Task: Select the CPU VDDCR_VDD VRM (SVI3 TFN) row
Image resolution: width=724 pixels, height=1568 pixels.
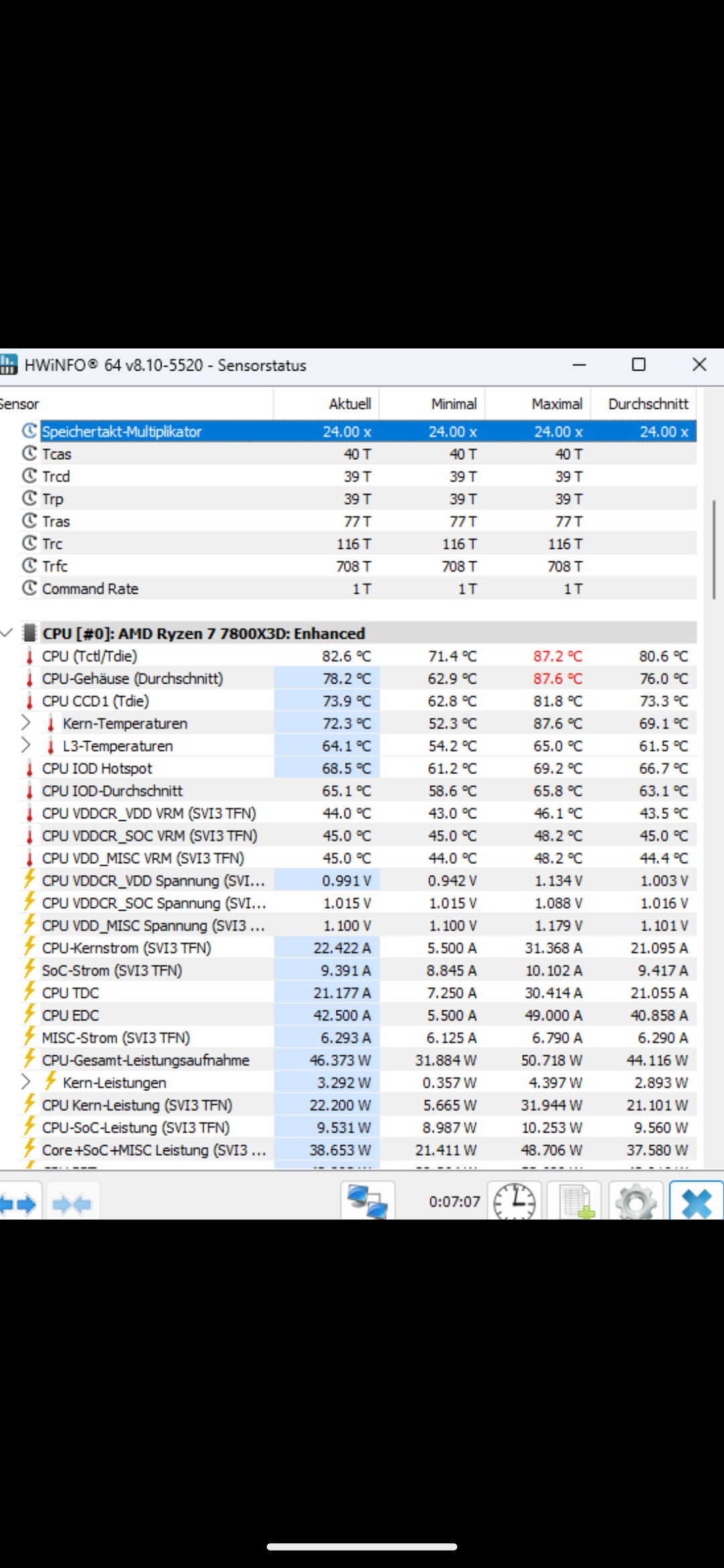Action: (x=358, y=813)
